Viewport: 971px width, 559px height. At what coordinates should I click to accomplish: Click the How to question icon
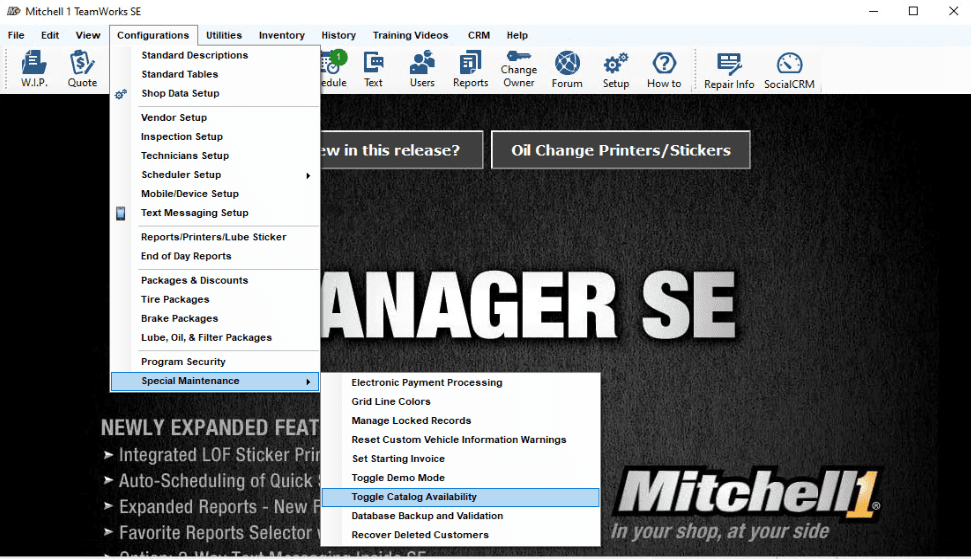tap(664, 69)
